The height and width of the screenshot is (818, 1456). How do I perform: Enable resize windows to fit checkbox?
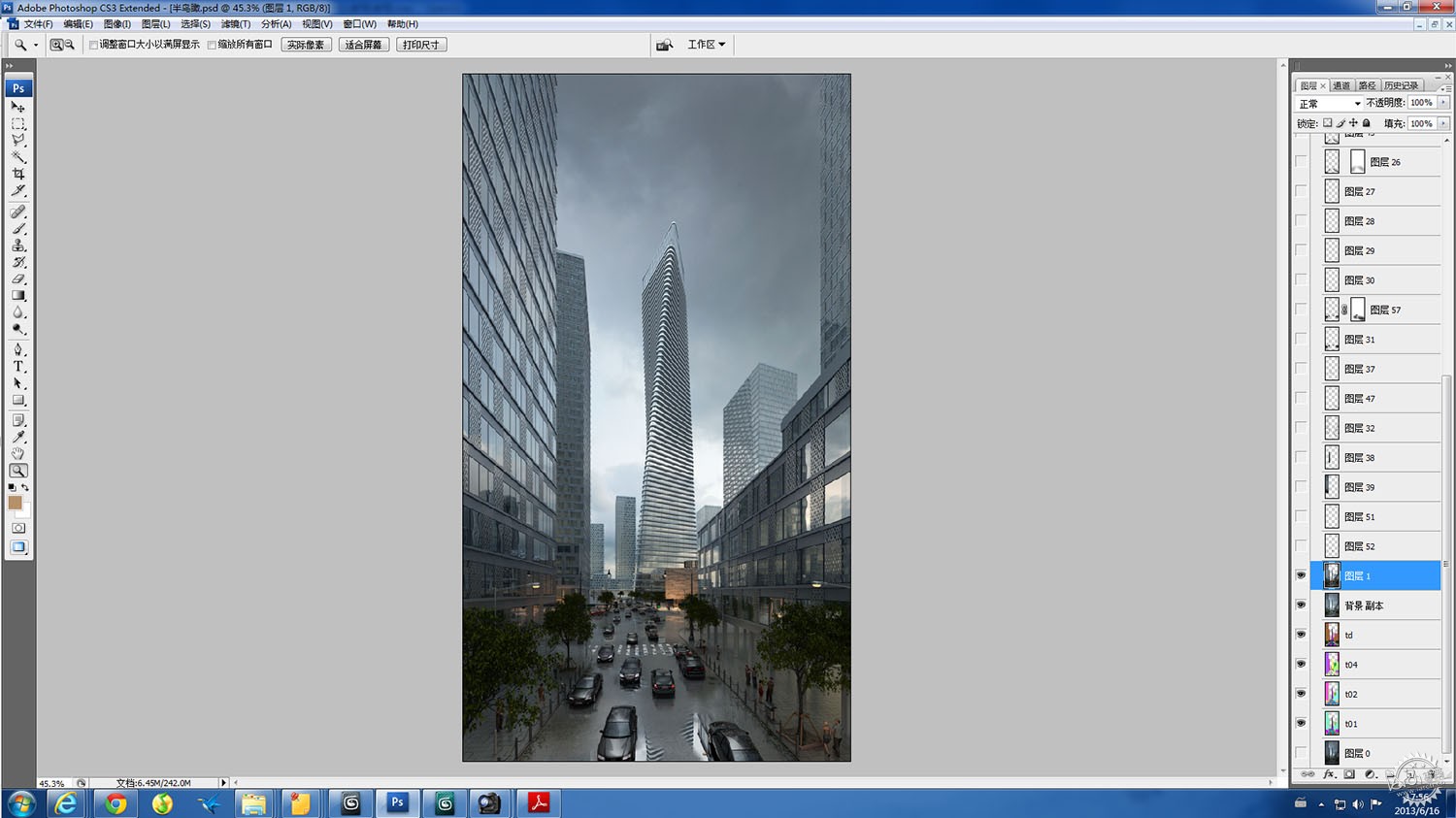(93, 45)
